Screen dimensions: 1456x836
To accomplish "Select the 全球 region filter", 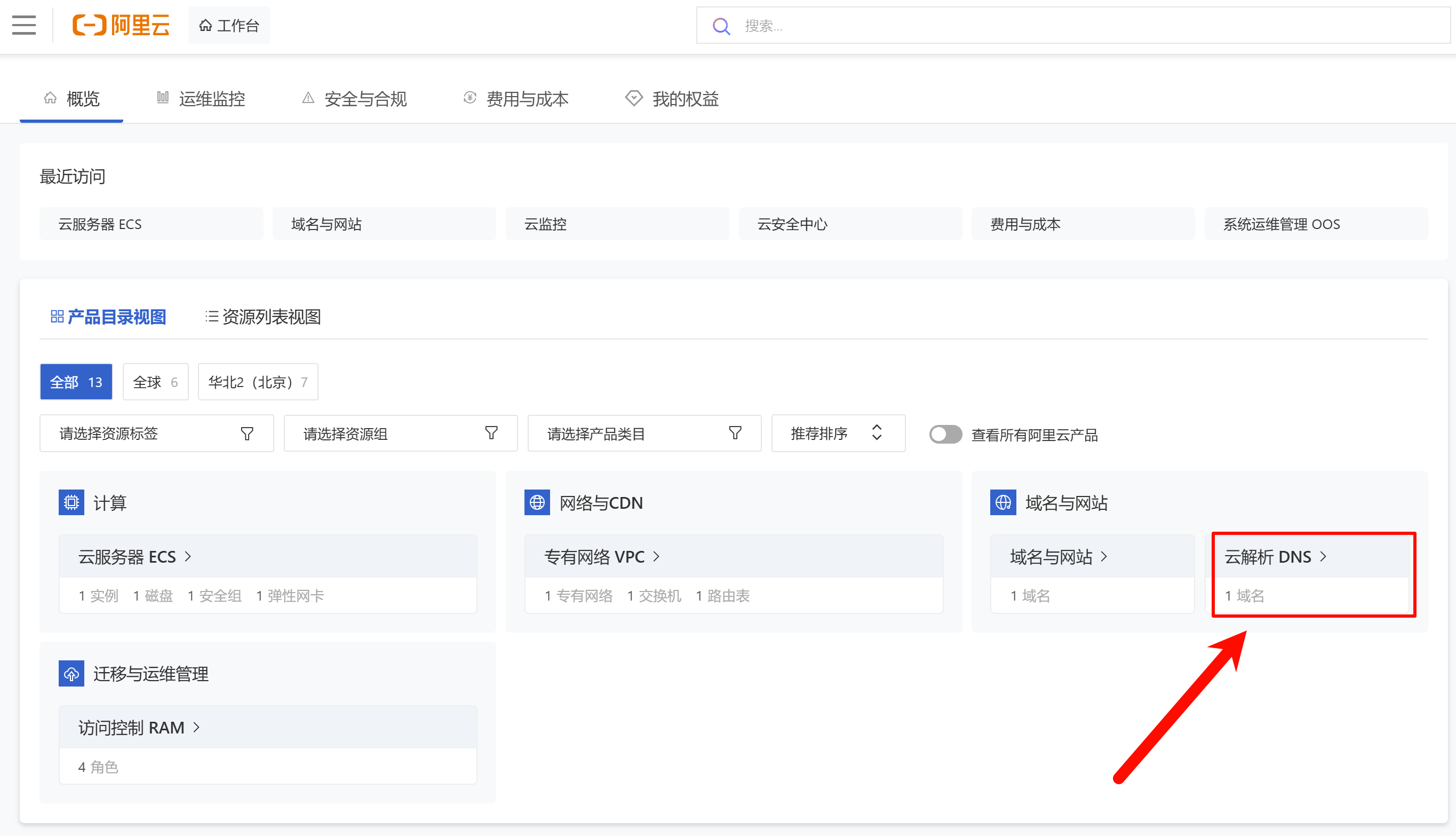I will click(x=155, y=382).
